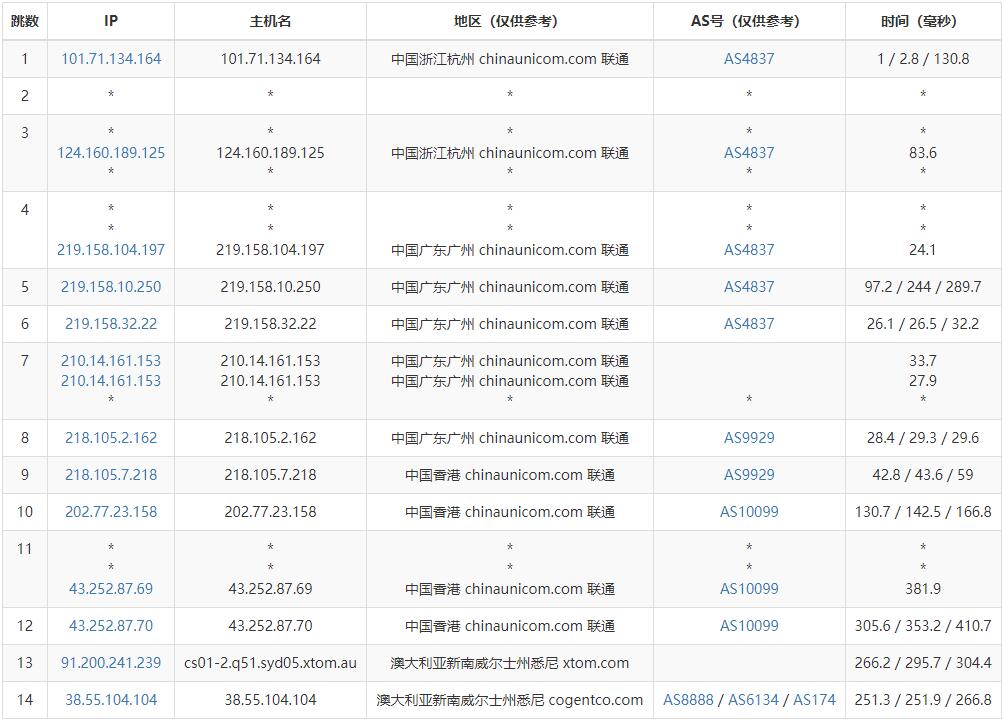Screen dimensions: 1004x721
Task: Click the 时间（毫秒）column header
Action: pos(923,21)
